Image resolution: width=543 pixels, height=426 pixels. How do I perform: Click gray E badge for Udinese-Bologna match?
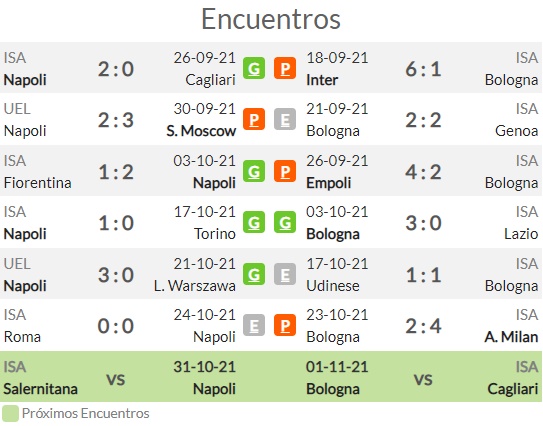coord(285,274)
